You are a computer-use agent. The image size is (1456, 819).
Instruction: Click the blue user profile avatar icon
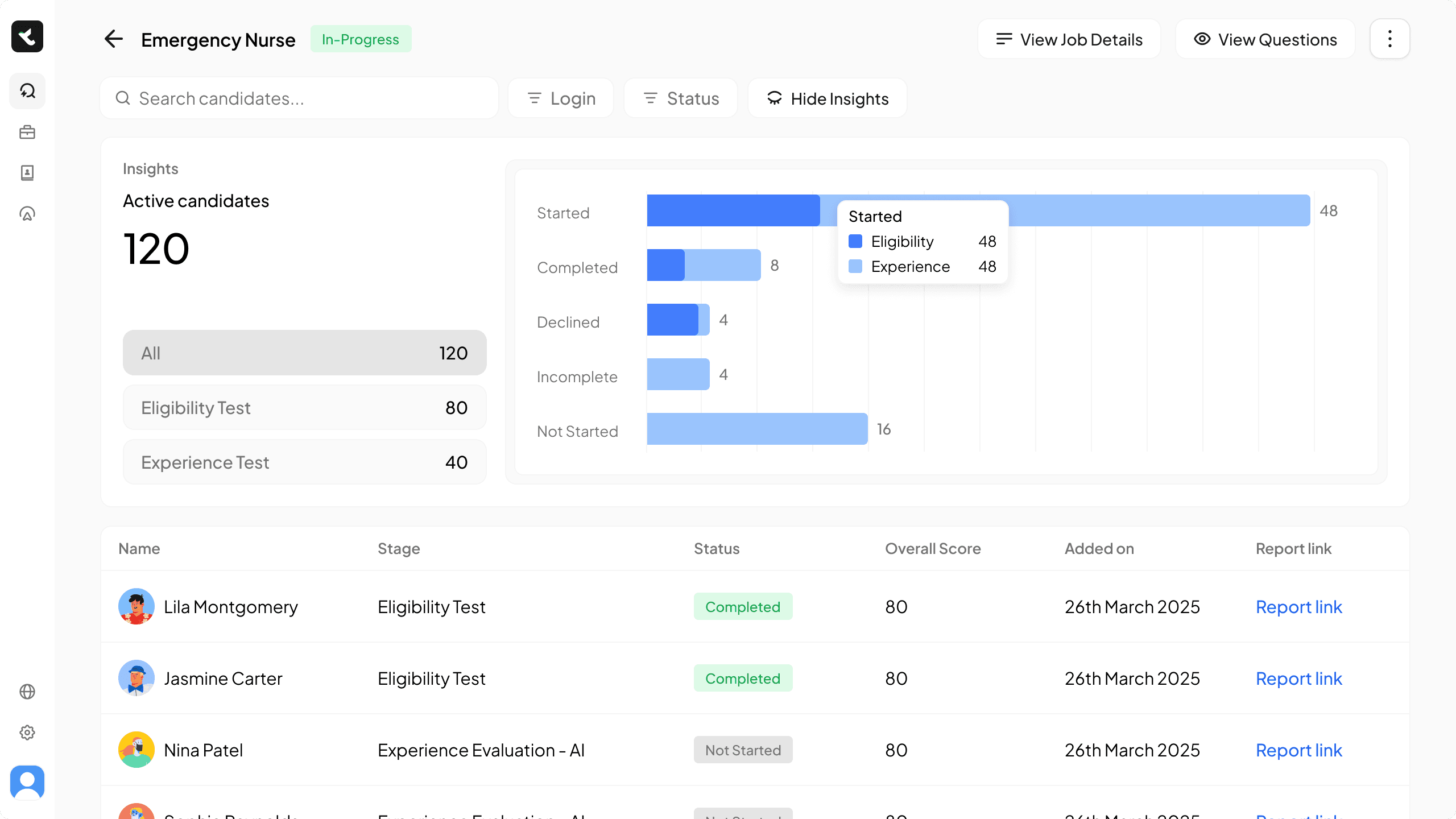coord(27,782)
